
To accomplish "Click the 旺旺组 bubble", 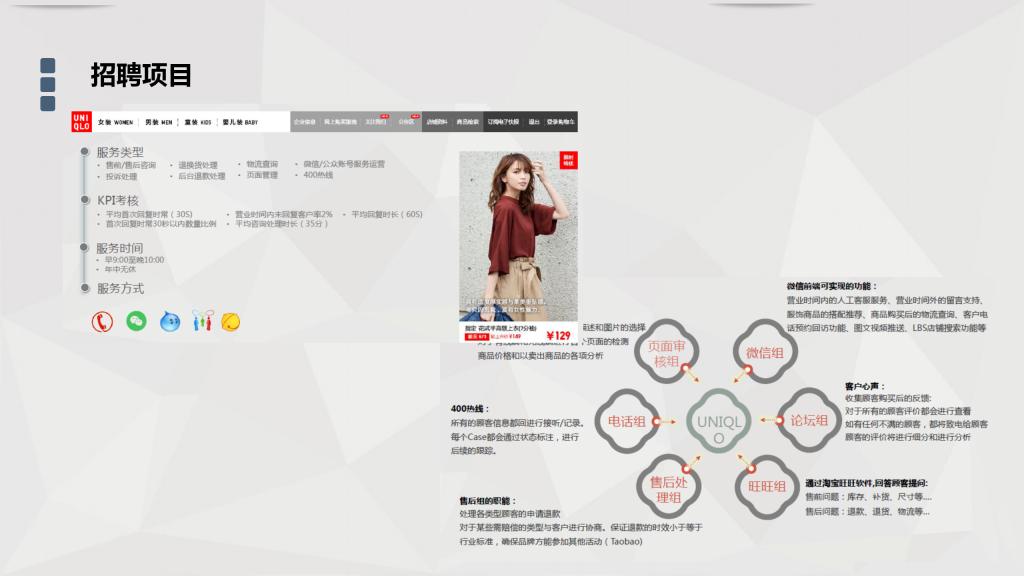I will (x=767, y=486).
